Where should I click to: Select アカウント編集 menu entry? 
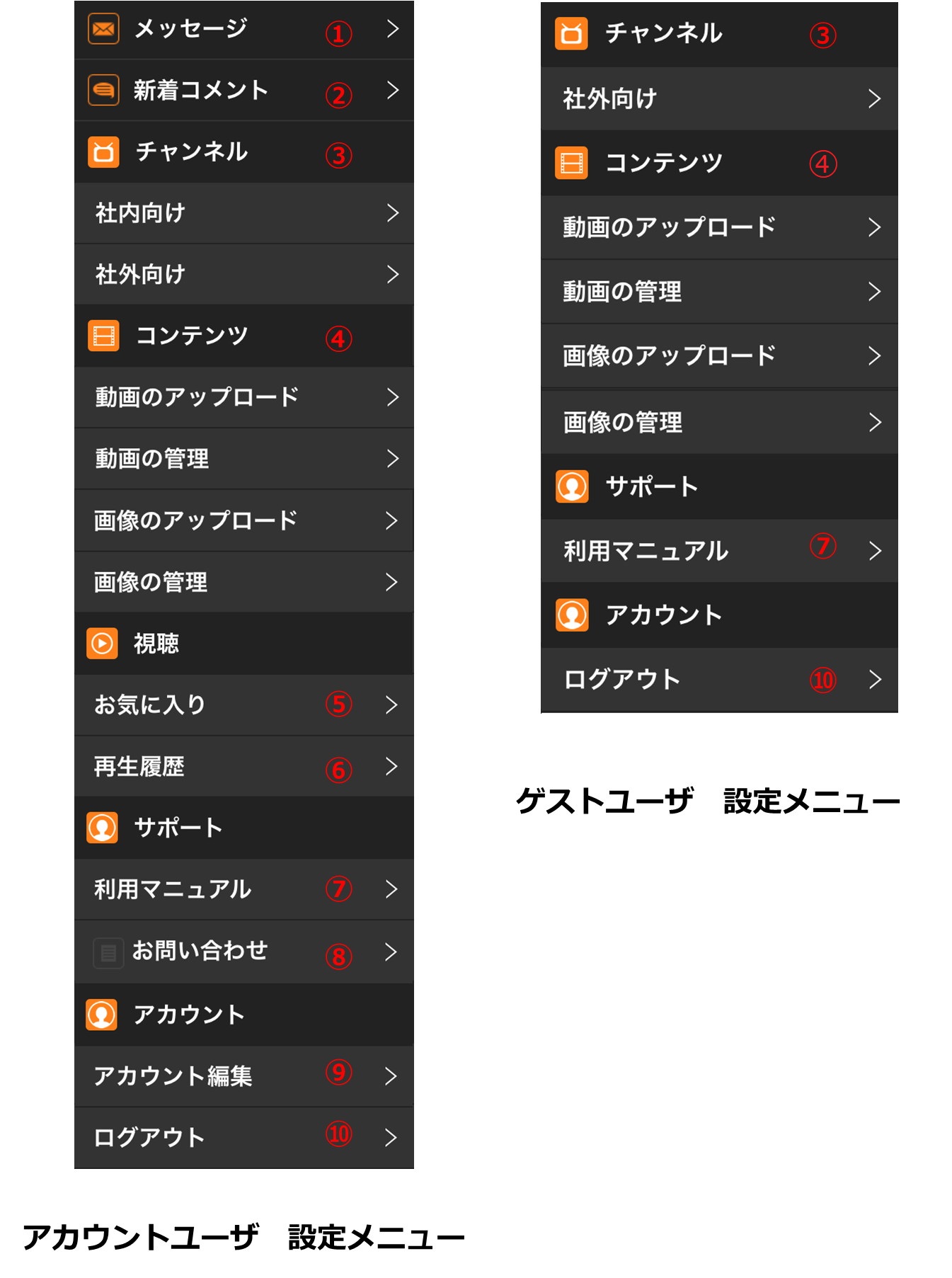pyautogui.click(x=244, y=1076)
